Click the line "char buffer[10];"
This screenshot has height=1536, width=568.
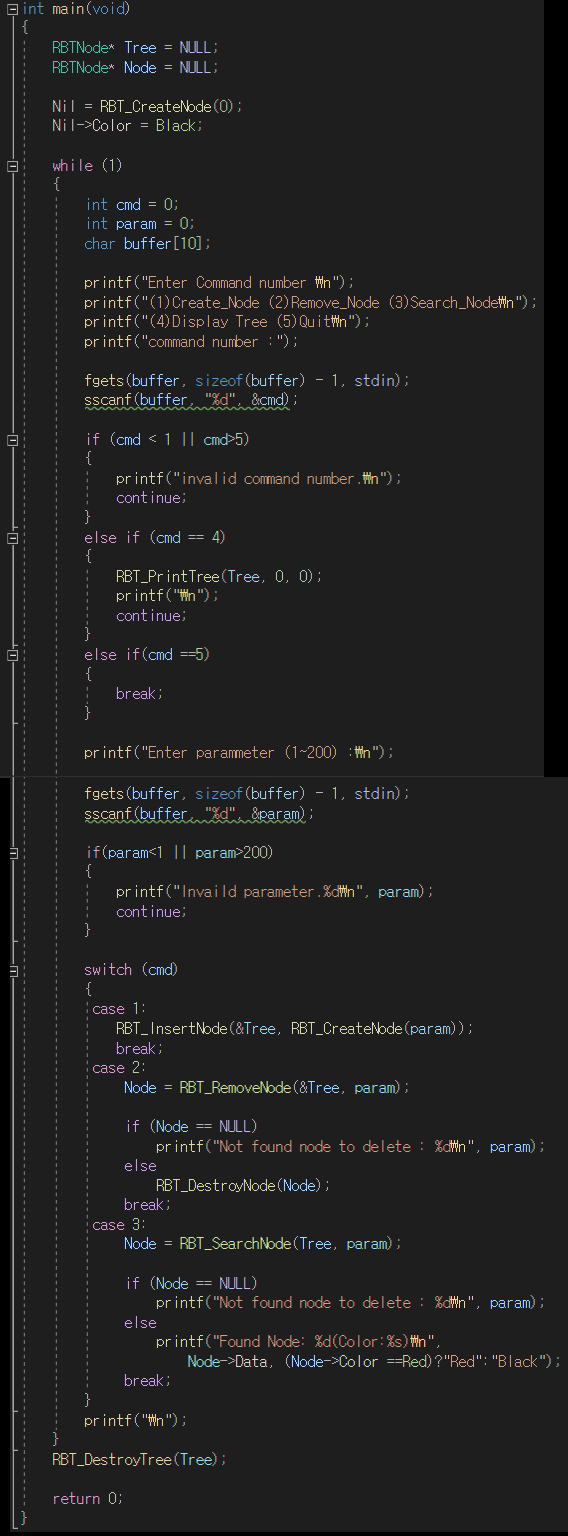click(x=148, y=244)
